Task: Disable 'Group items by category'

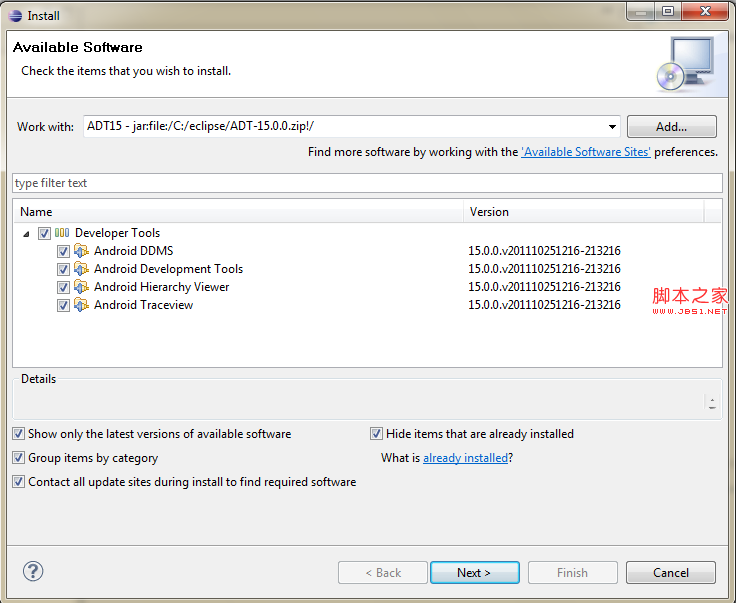Action: (19, 458)
